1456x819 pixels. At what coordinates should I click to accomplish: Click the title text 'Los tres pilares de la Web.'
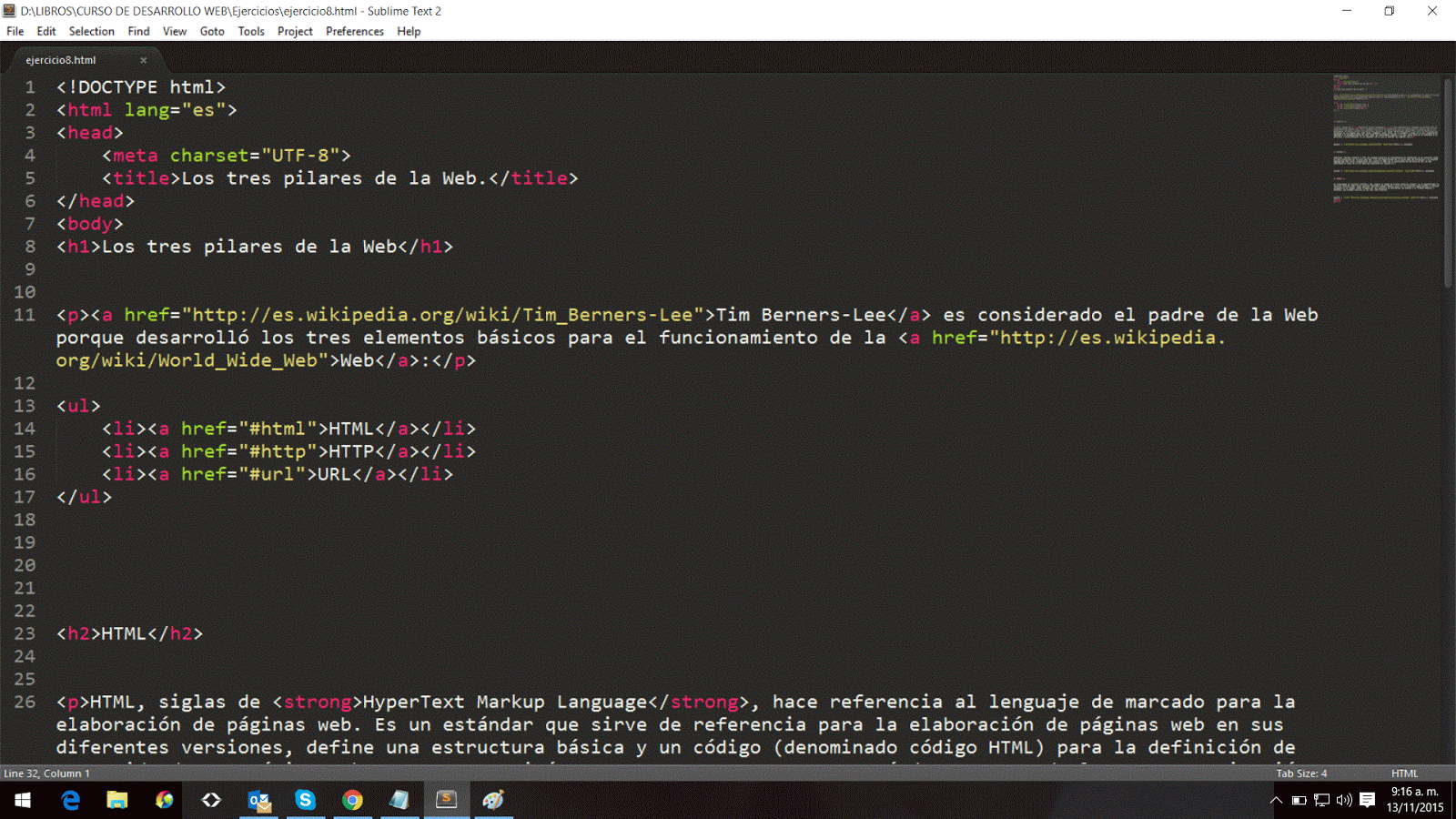(335, 178)
